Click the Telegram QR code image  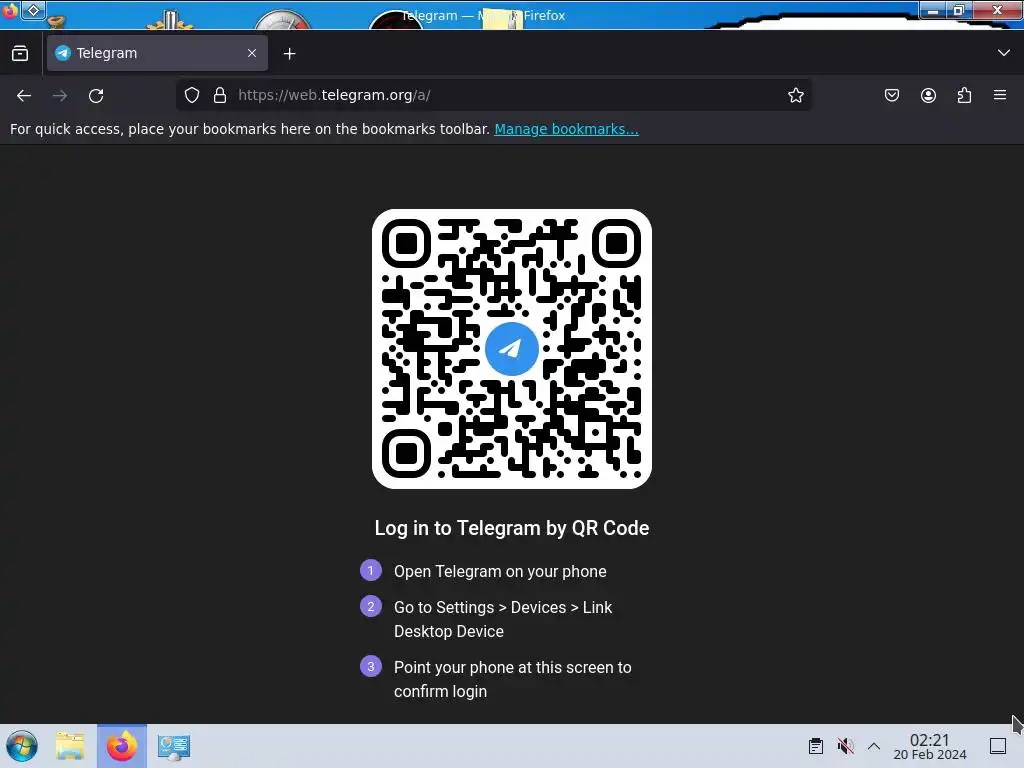(512, 349)
